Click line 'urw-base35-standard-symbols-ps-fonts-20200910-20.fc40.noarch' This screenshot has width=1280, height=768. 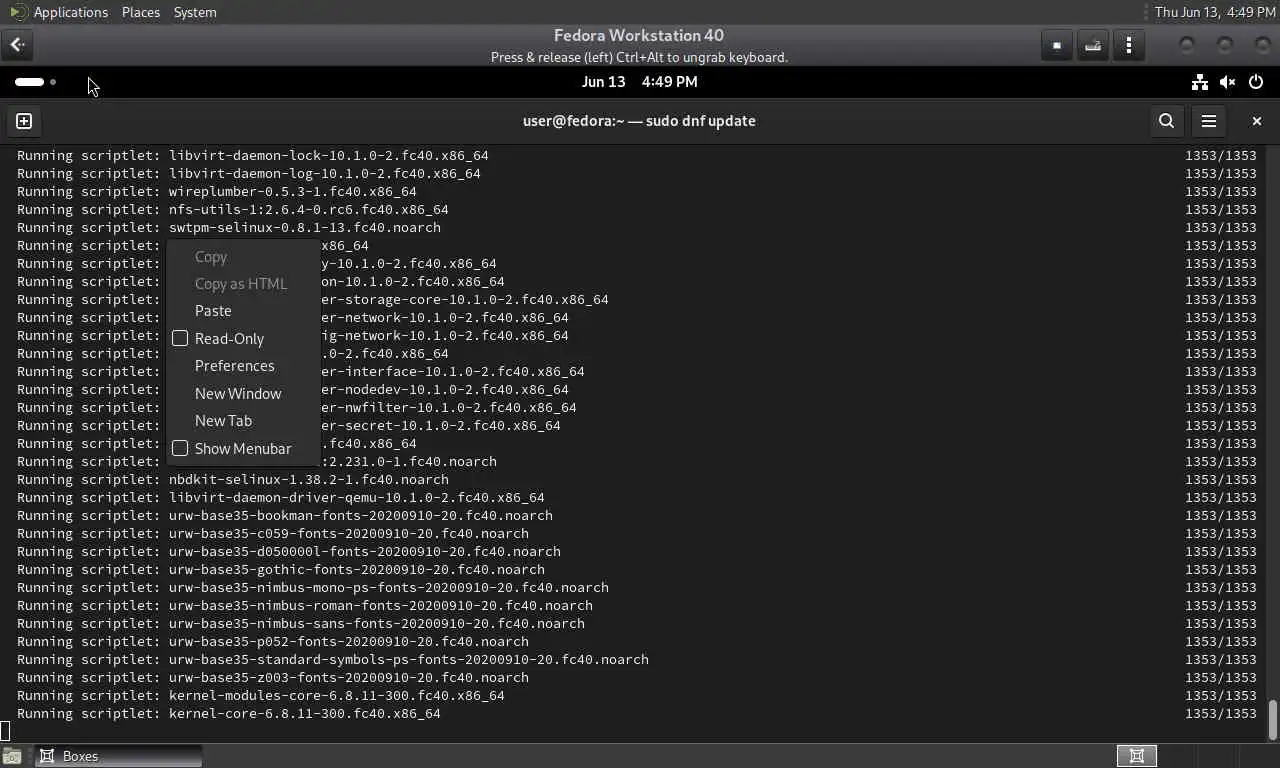[x=409, y=660]
